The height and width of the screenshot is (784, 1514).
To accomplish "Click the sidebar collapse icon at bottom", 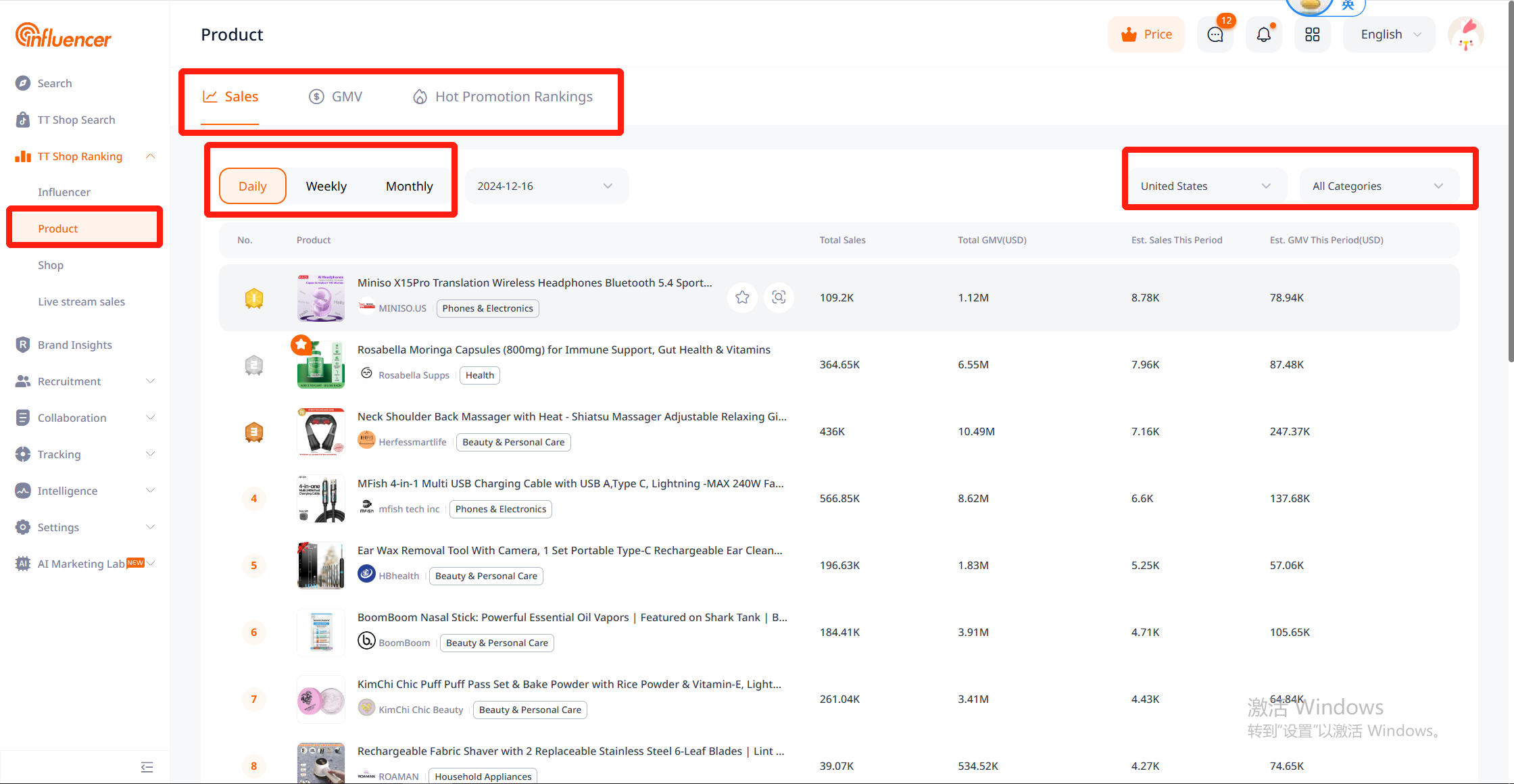I will pos(147,767).
